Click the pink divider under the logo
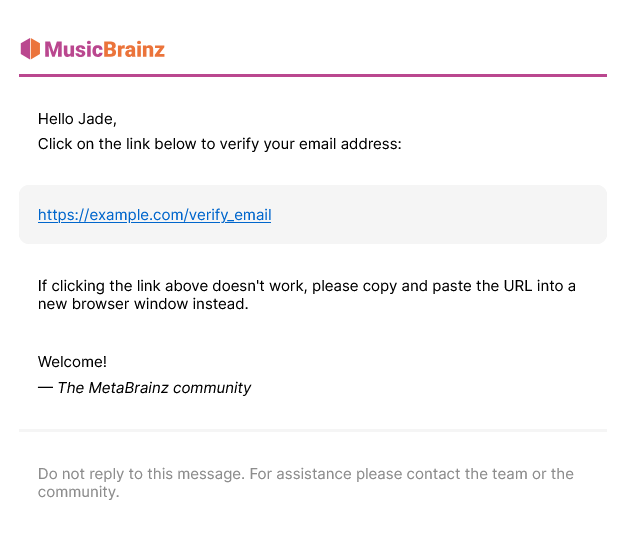The image size is (625, 545). tap(313, 75)
